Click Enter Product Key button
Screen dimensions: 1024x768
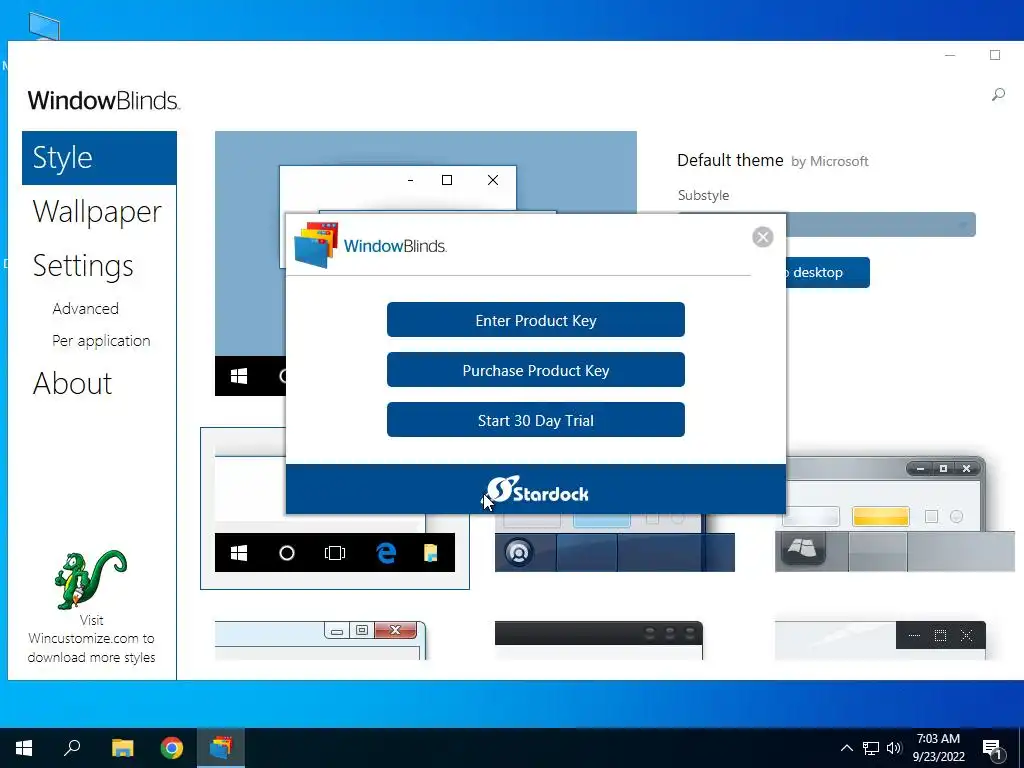536,320
